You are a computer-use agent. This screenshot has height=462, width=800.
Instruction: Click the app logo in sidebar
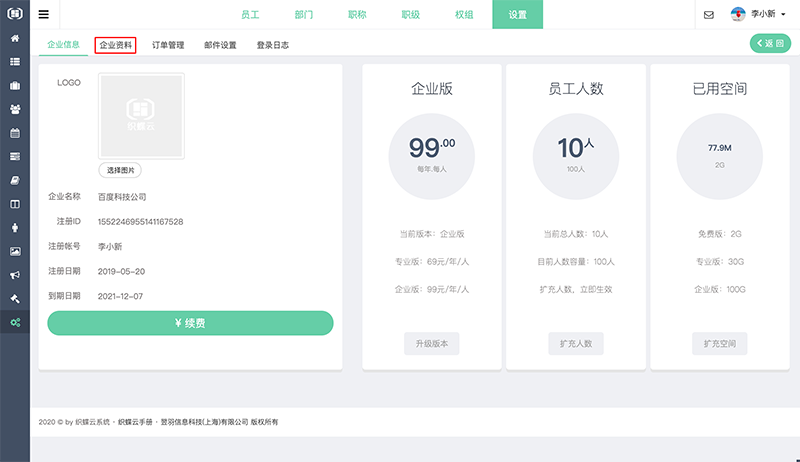point(15,13)
